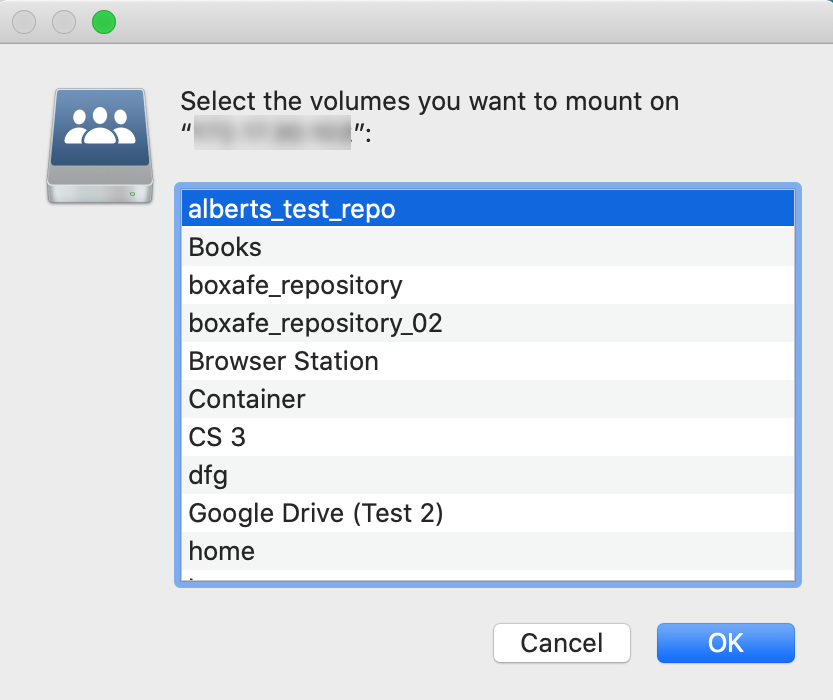Screen dimensions: 833x700
Task: Pick the home volume
Action: point(222,551)
